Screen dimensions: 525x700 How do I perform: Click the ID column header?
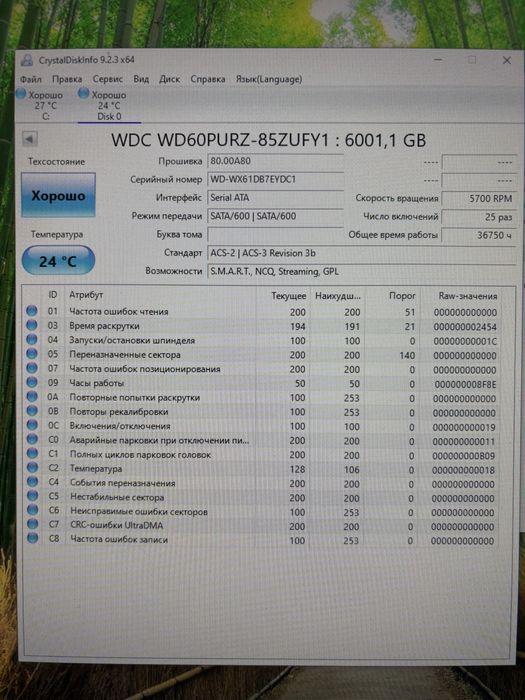[x=53, y=295]
